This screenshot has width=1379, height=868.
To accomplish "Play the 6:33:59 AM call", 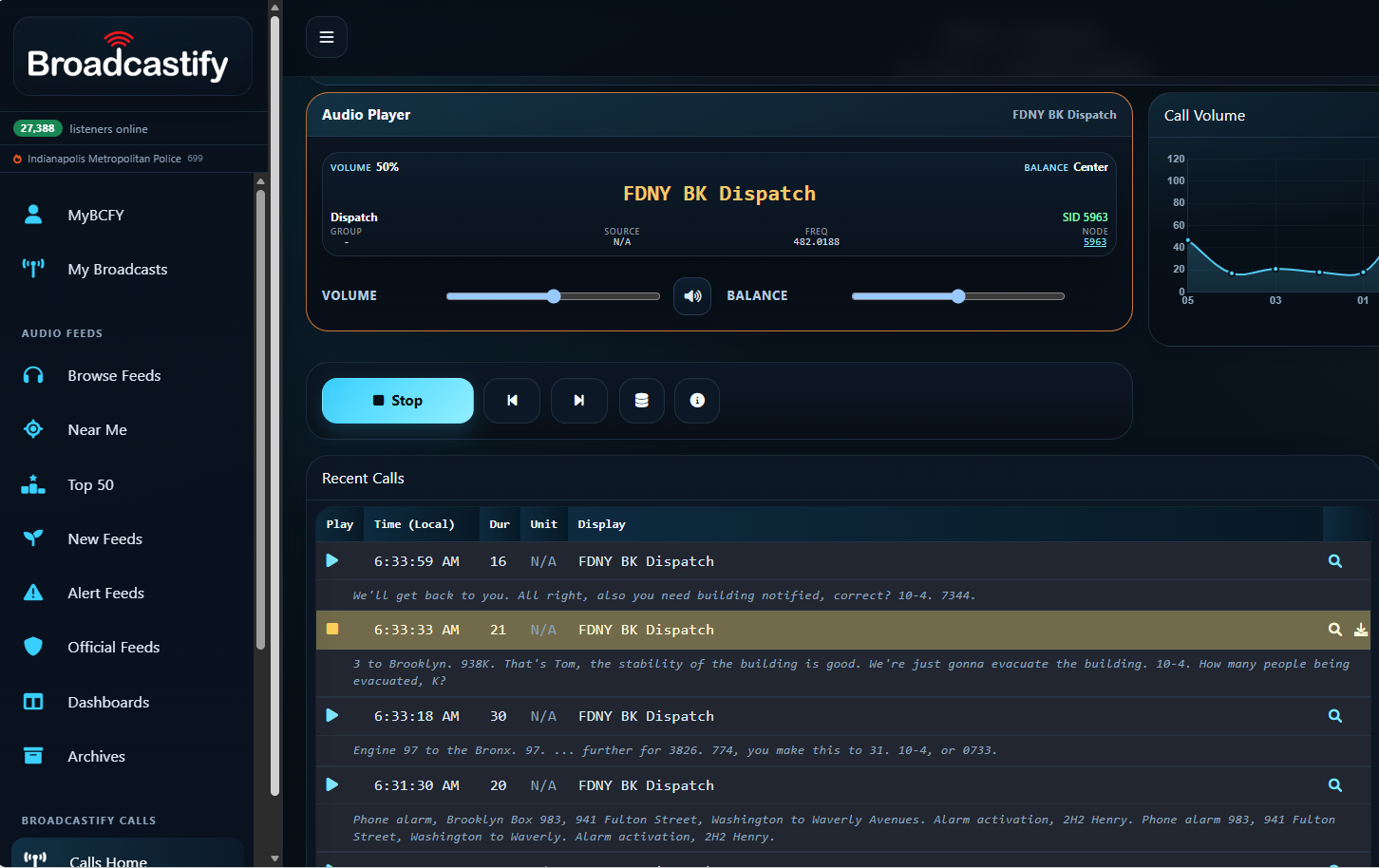I will click(332, 561).
